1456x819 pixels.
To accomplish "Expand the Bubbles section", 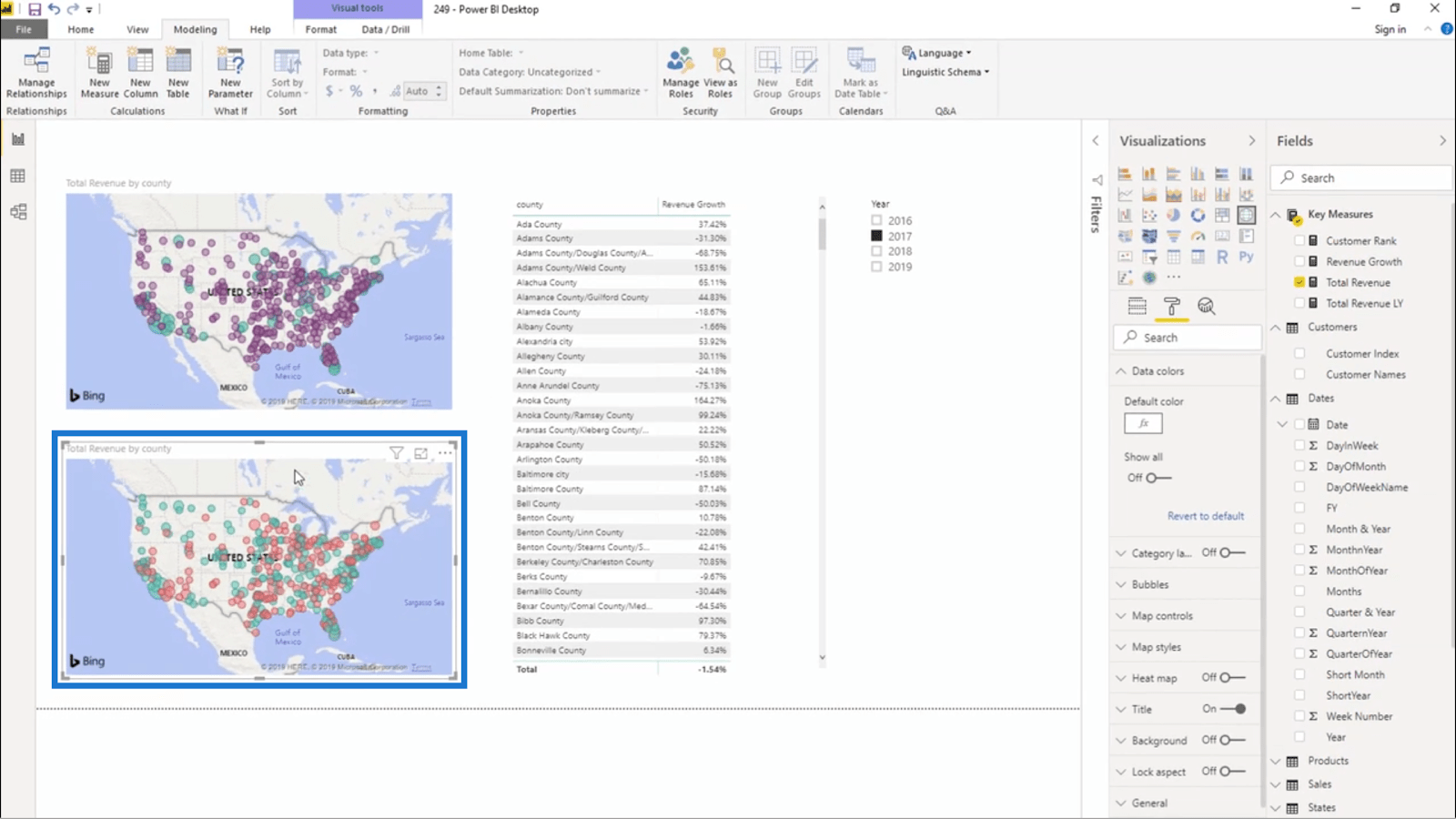I will click(x=1121, y=584).
